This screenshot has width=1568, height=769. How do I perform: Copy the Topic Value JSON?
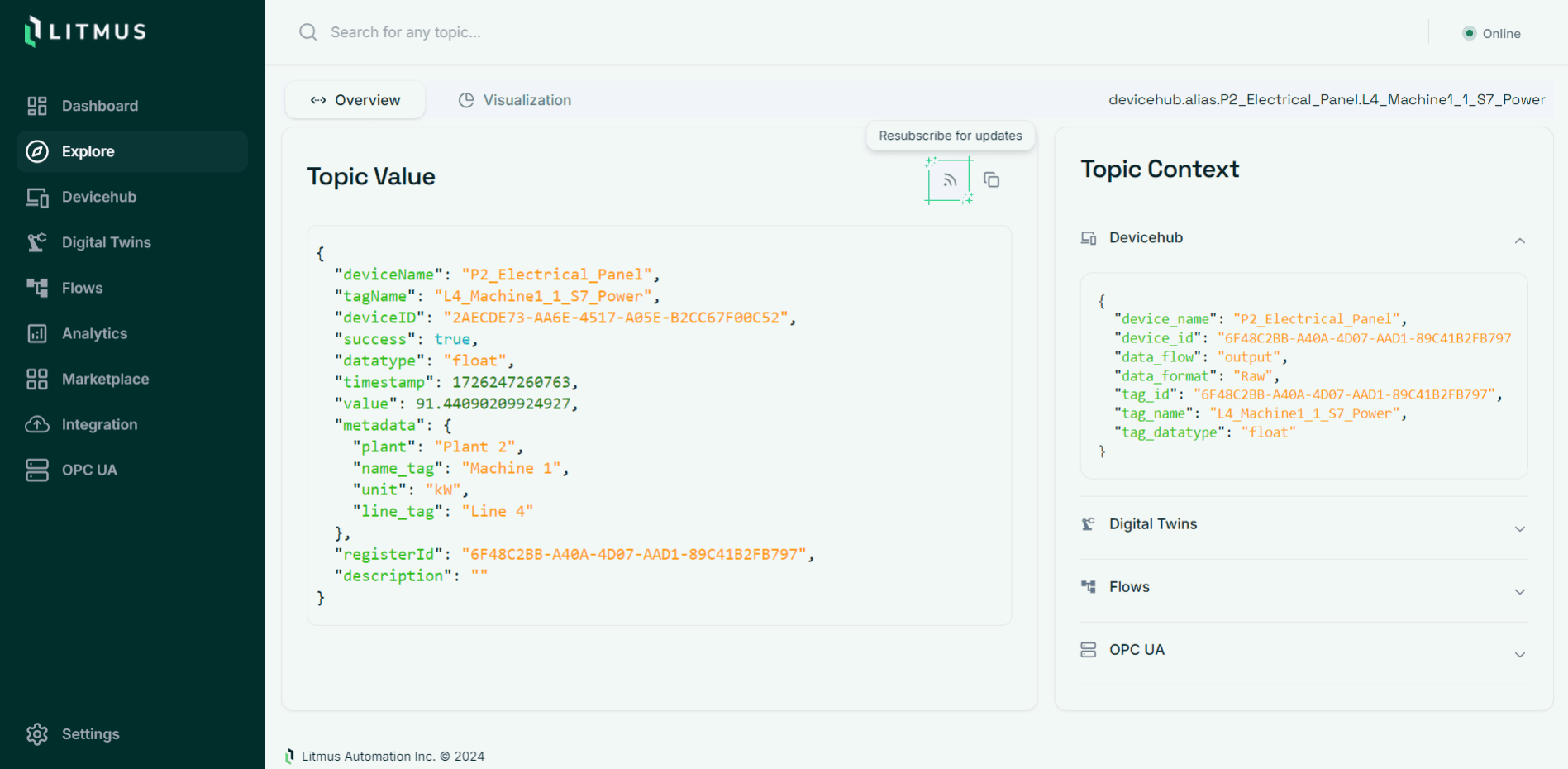pos(991,179)
